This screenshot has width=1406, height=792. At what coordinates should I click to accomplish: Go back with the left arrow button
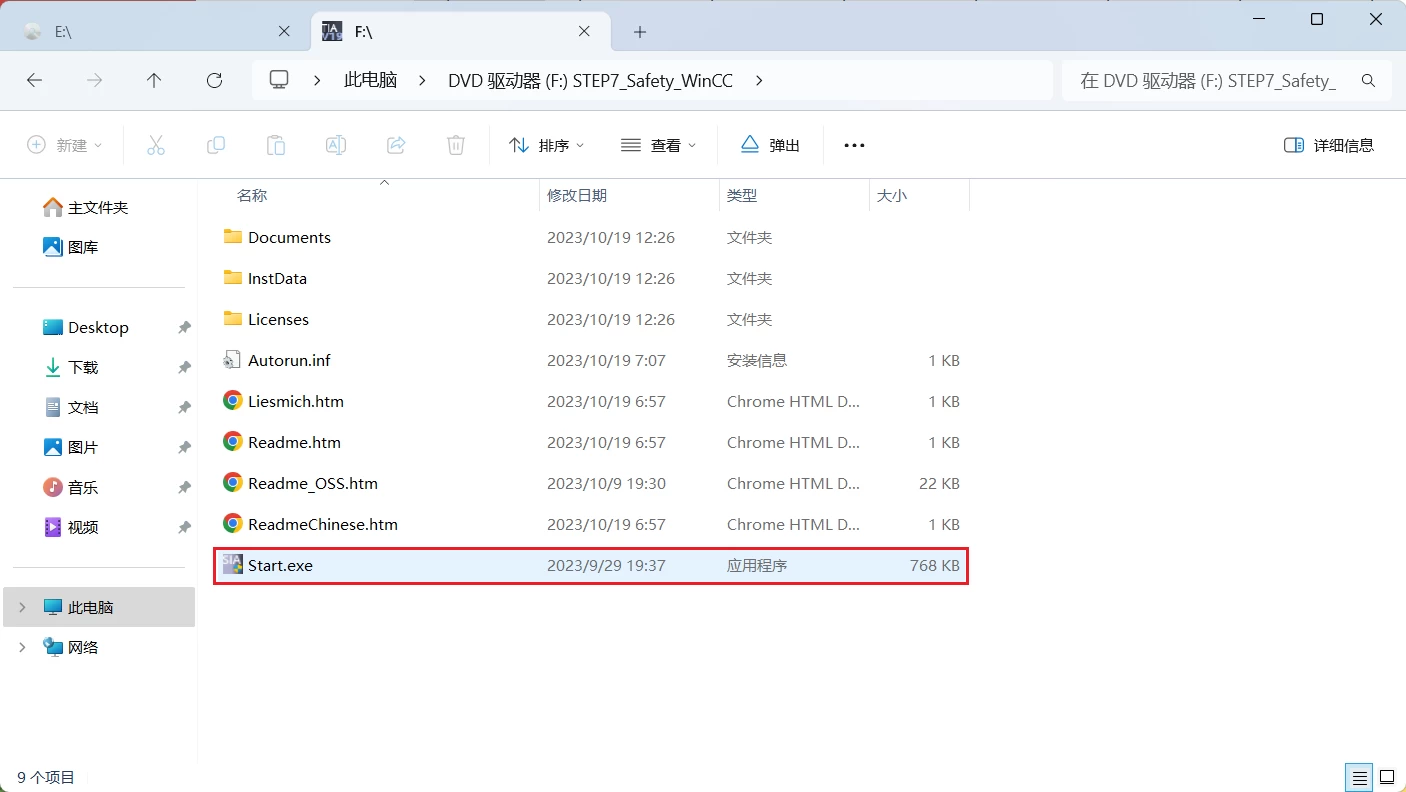point(35,81)
